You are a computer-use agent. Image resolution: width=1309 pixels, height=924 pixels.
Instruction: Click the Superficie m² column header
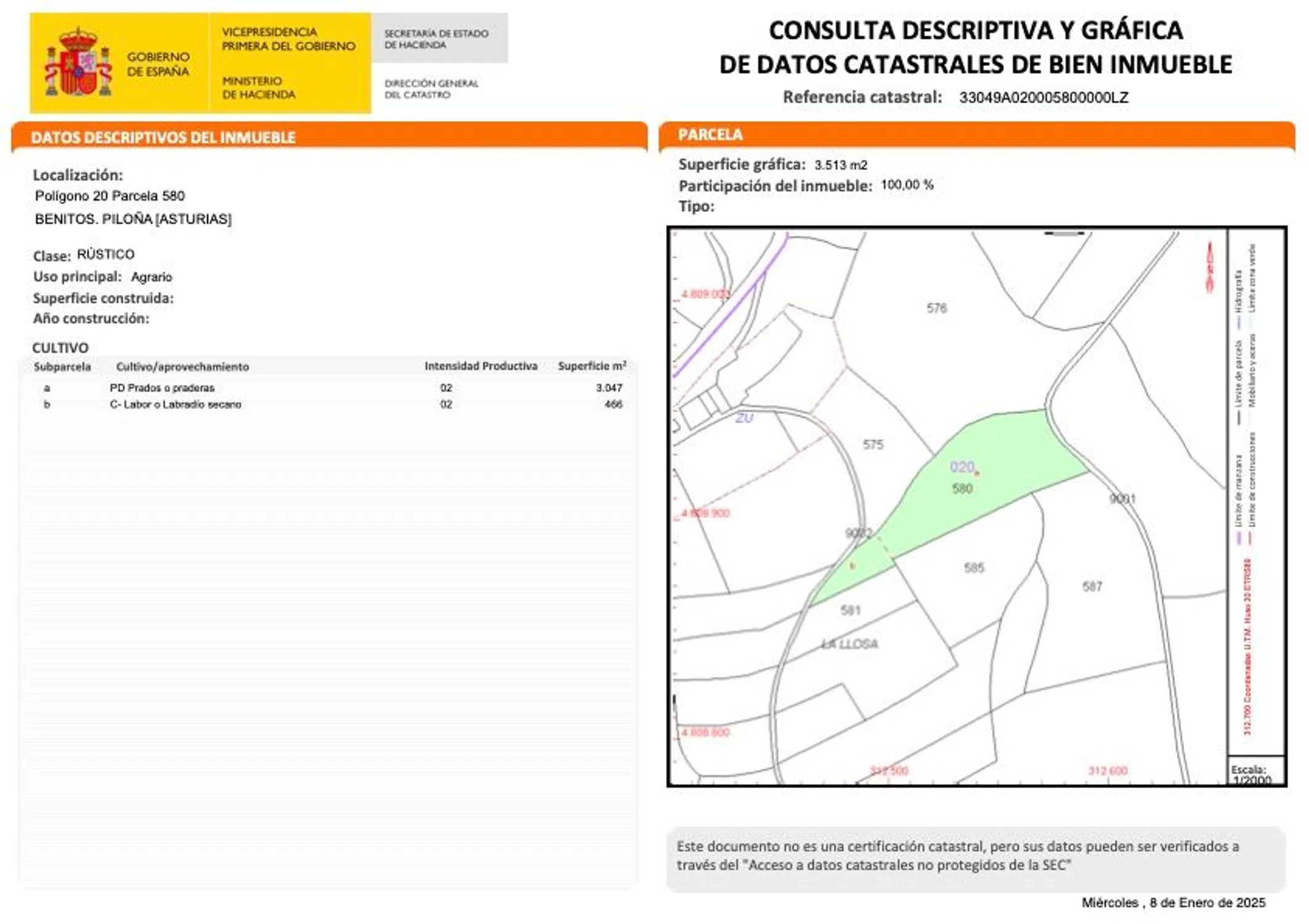(x=591, y=366)
